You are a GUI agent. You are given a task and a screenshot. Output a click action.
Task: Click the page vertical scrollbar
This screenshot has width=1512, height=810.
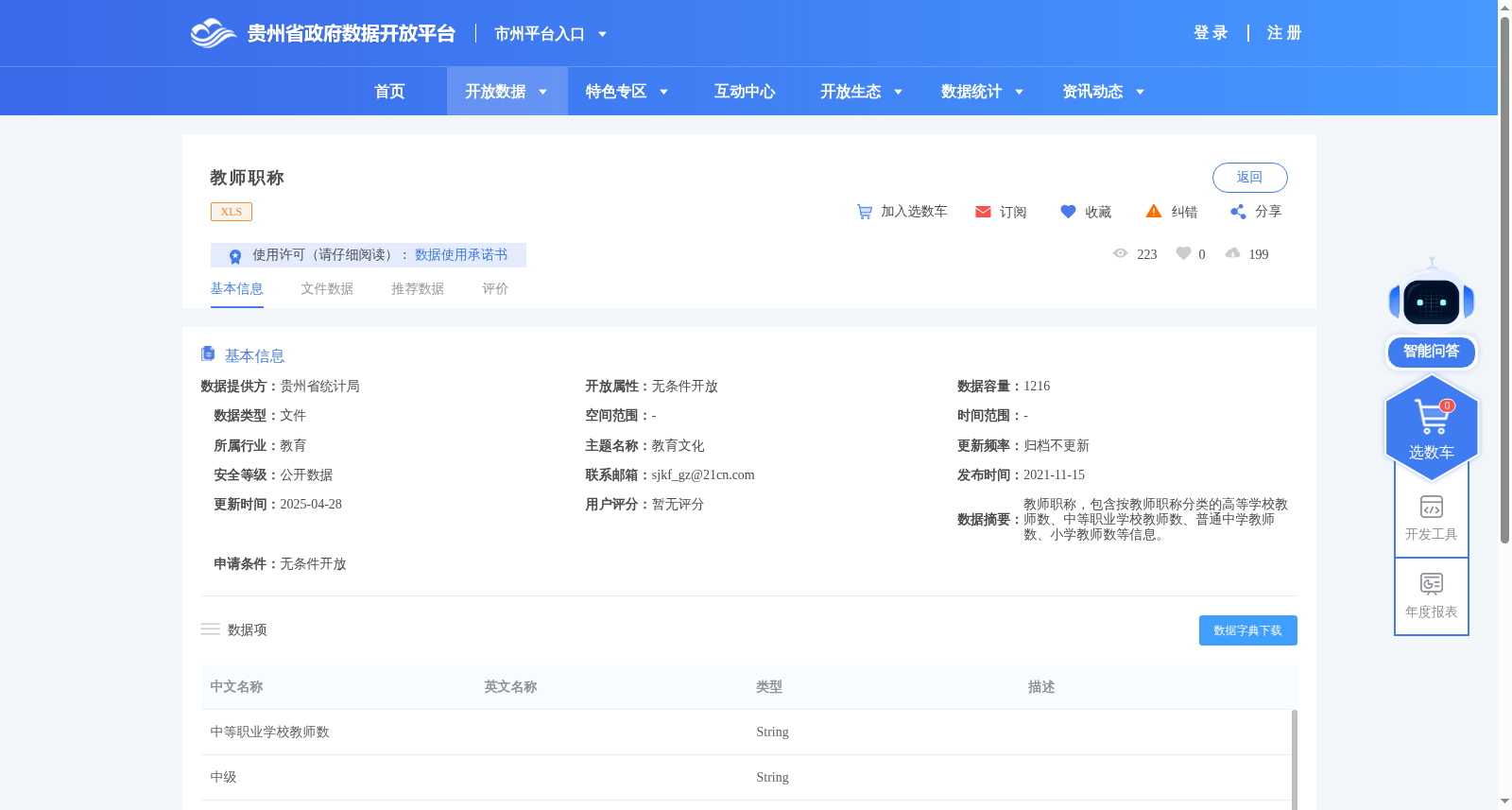click(x=1504, y=279)
